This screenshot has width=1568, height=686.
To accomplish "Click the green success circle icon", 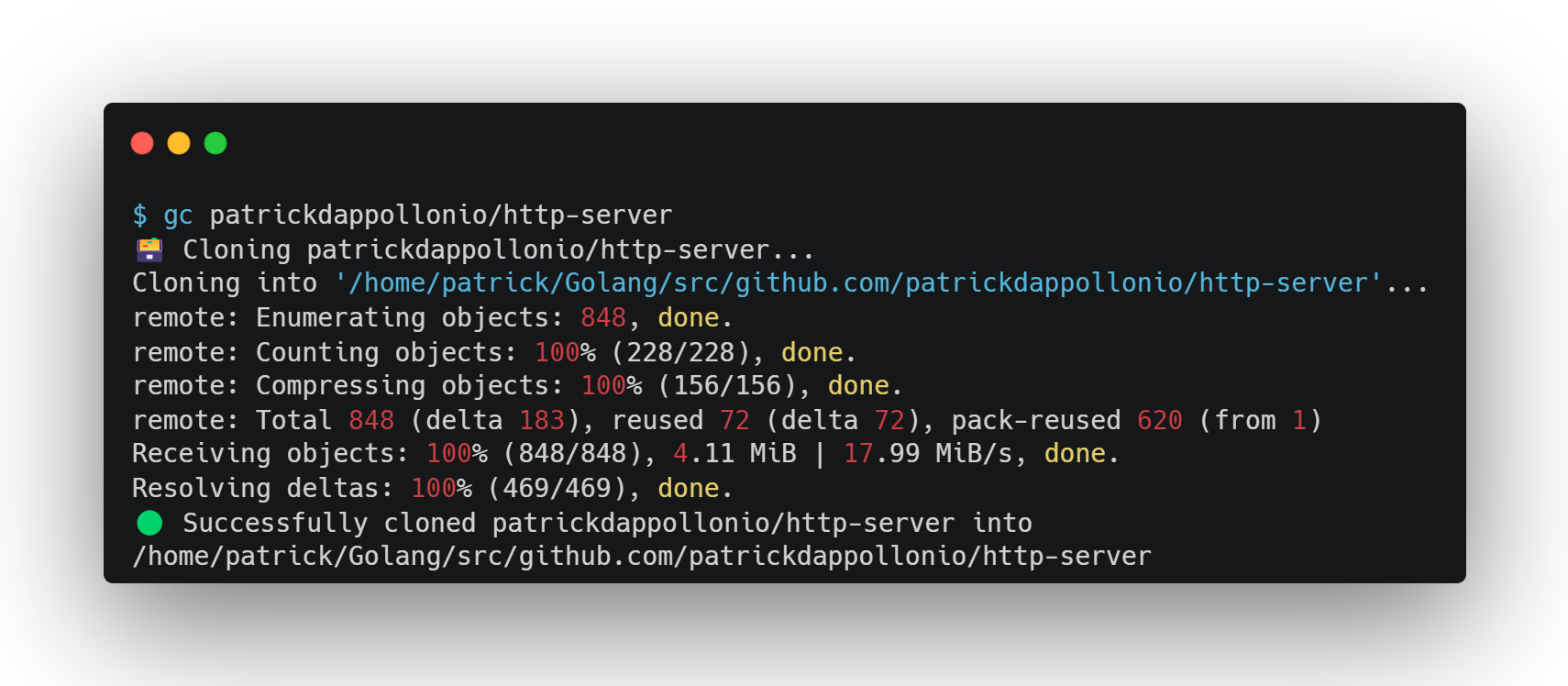I will coord(149,523).
